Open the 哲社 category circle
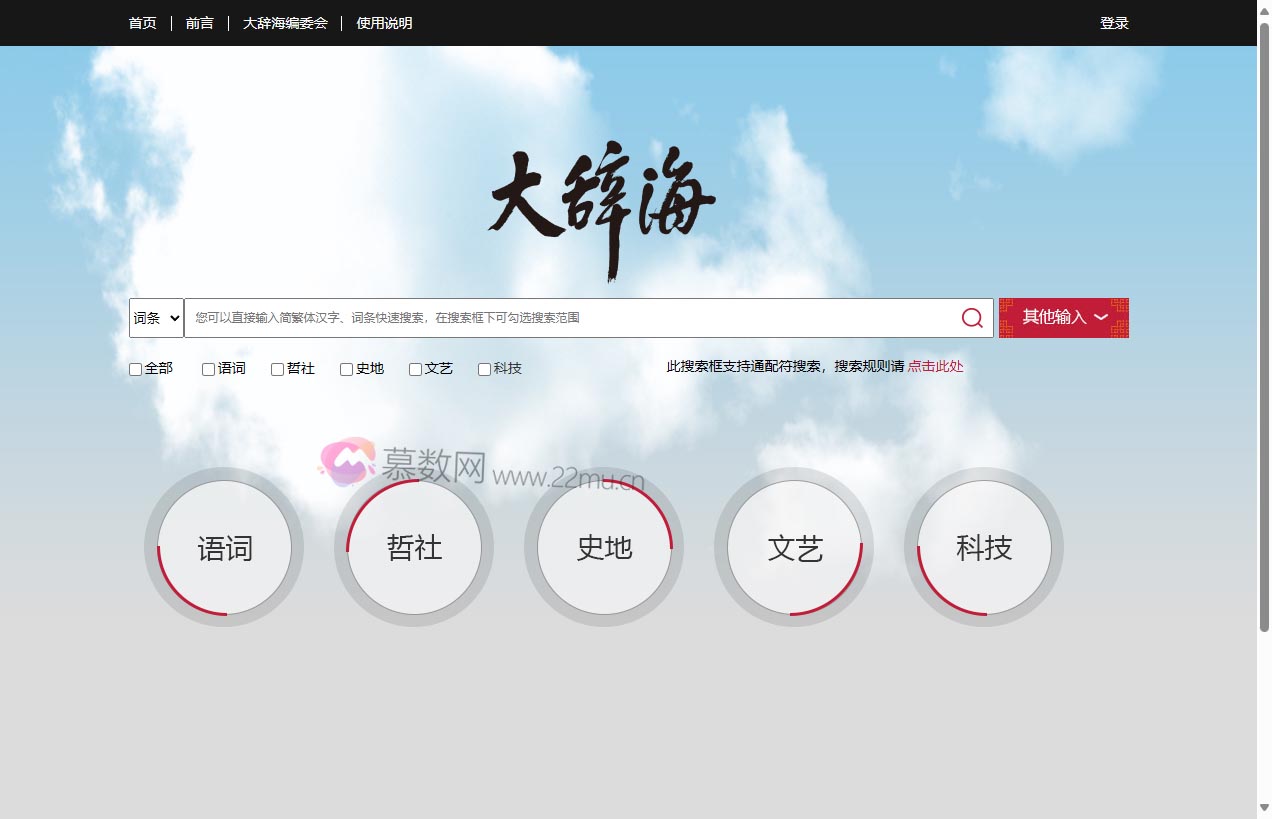This screenshot has width=1272, height=819. 413,547
